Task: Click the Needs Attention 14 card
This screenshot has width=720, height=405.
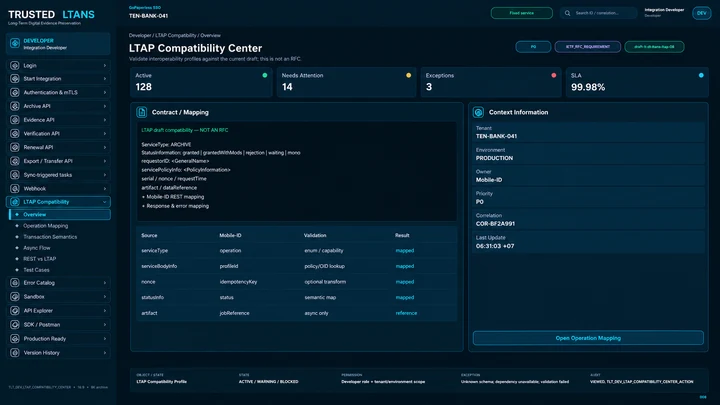Action: 346,82
